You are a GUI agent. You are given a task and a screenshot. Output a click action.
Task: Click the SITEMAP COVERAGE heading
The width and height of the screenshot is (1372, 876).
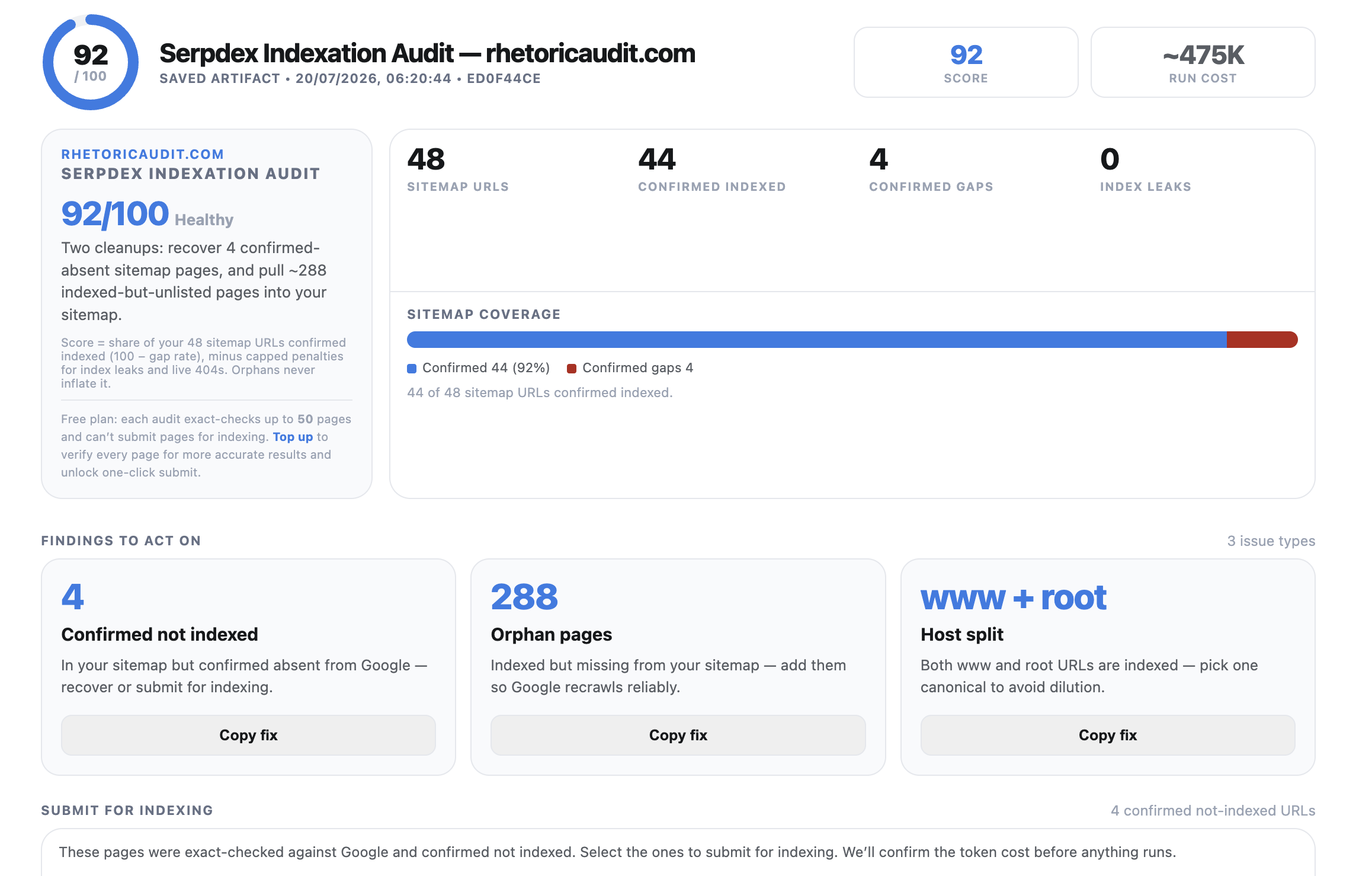pyautogui.click(x=483, y=315)
